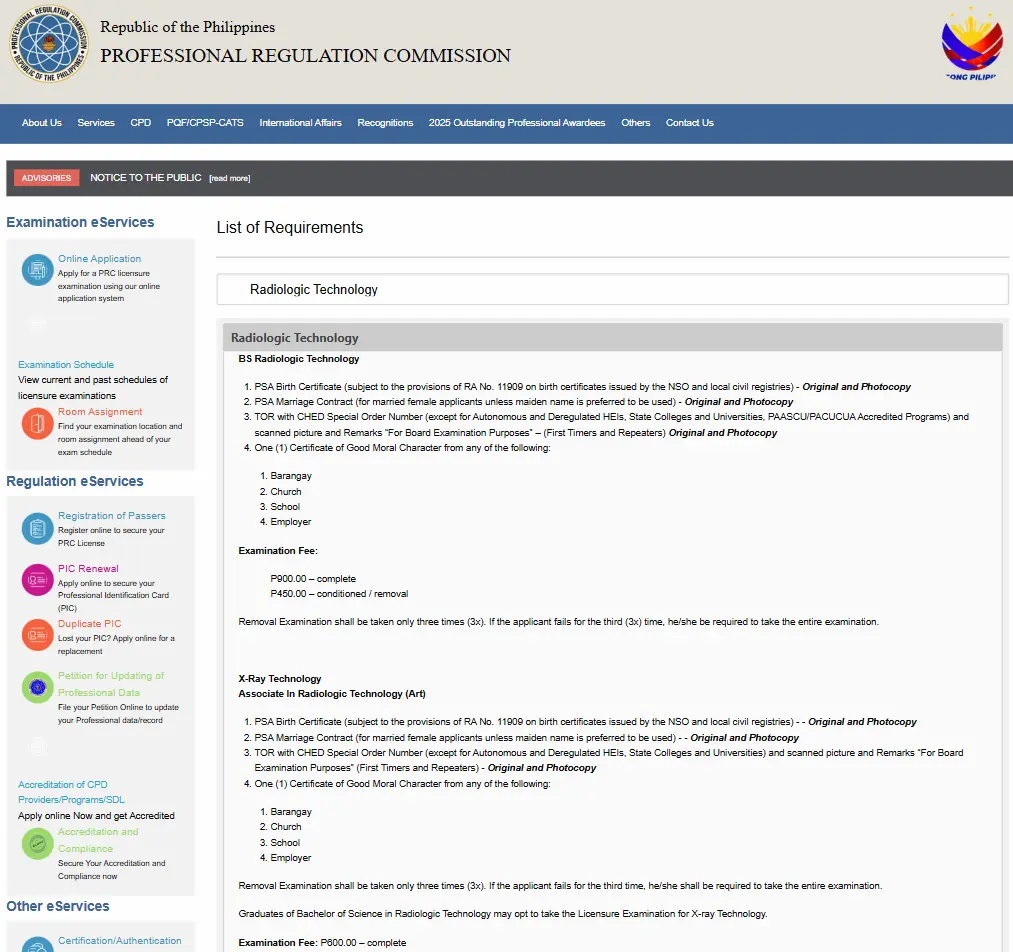Open the Services menu
The image size is (1013, 952).
tap(96, 123)
